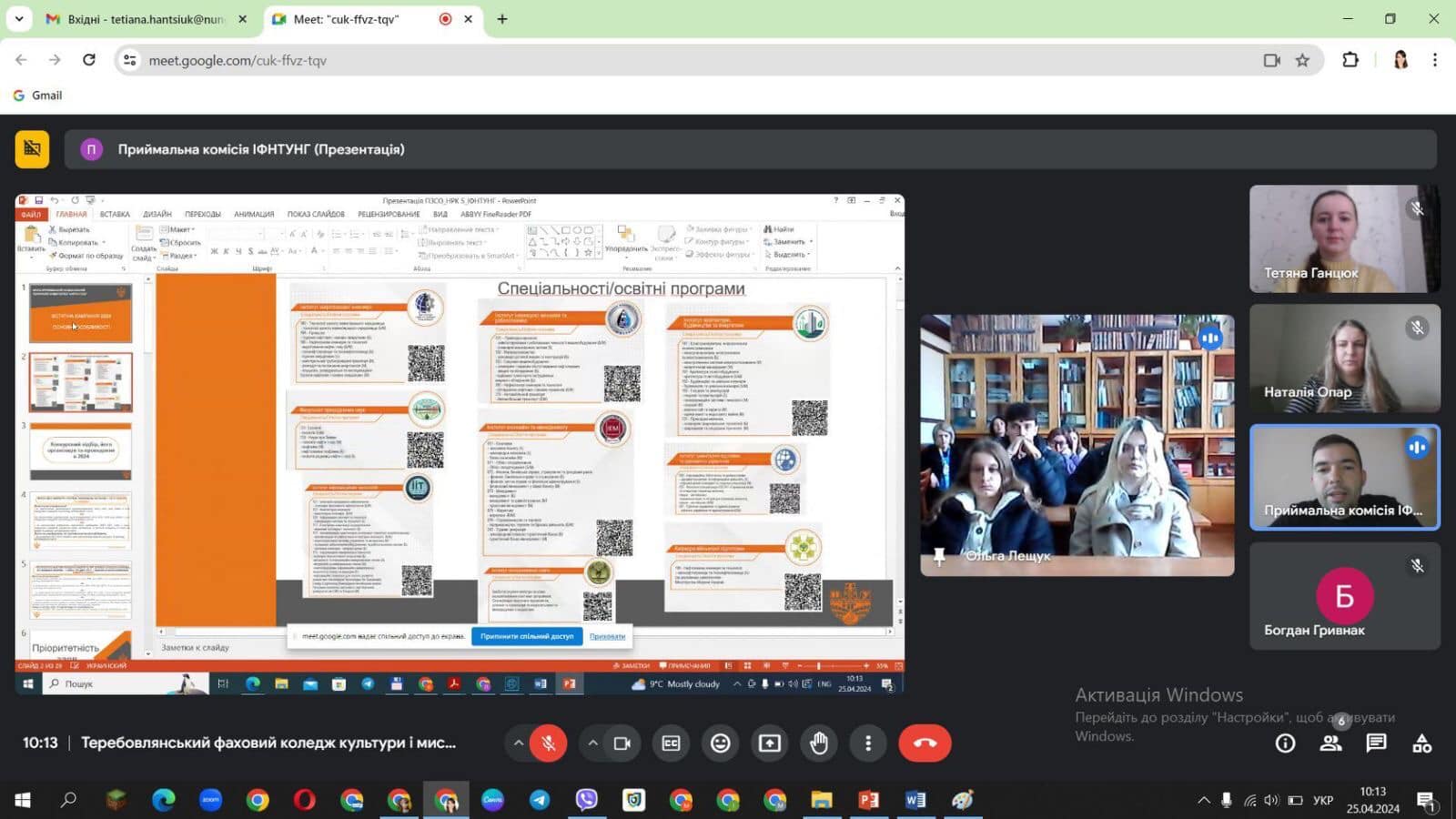Switch to the Вхідні Gmail tab
1456x819 pixels.
[x=146, y=19]
